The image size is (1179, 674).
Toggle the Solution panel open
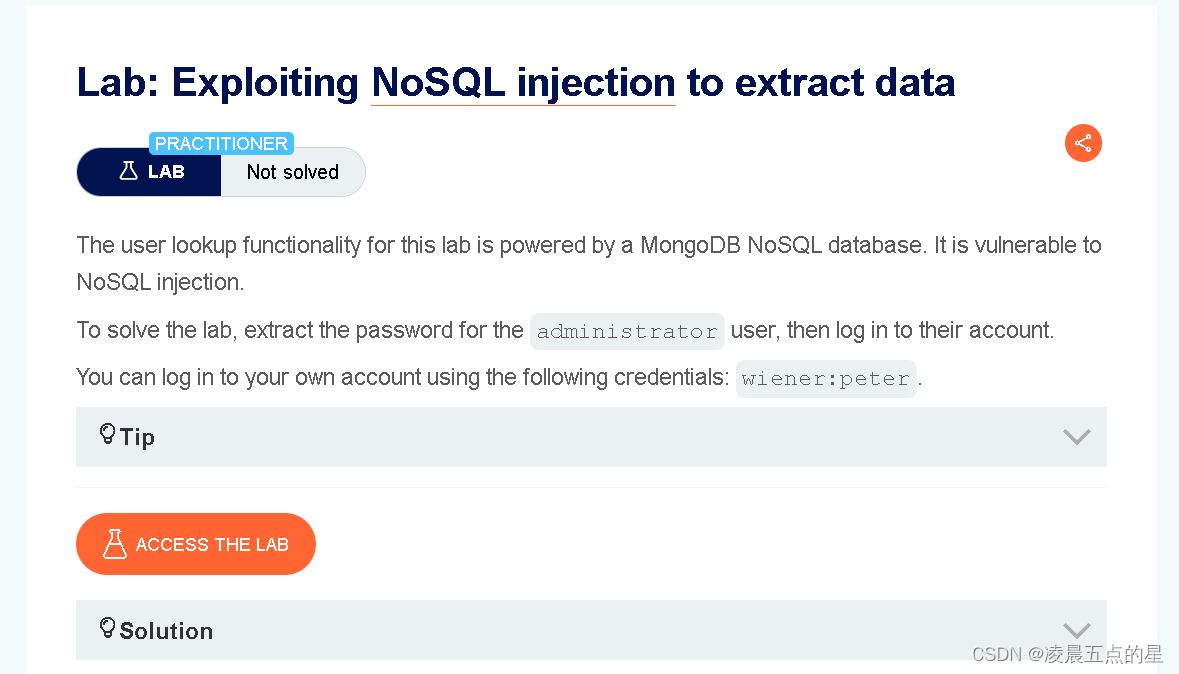click(590, 630)
